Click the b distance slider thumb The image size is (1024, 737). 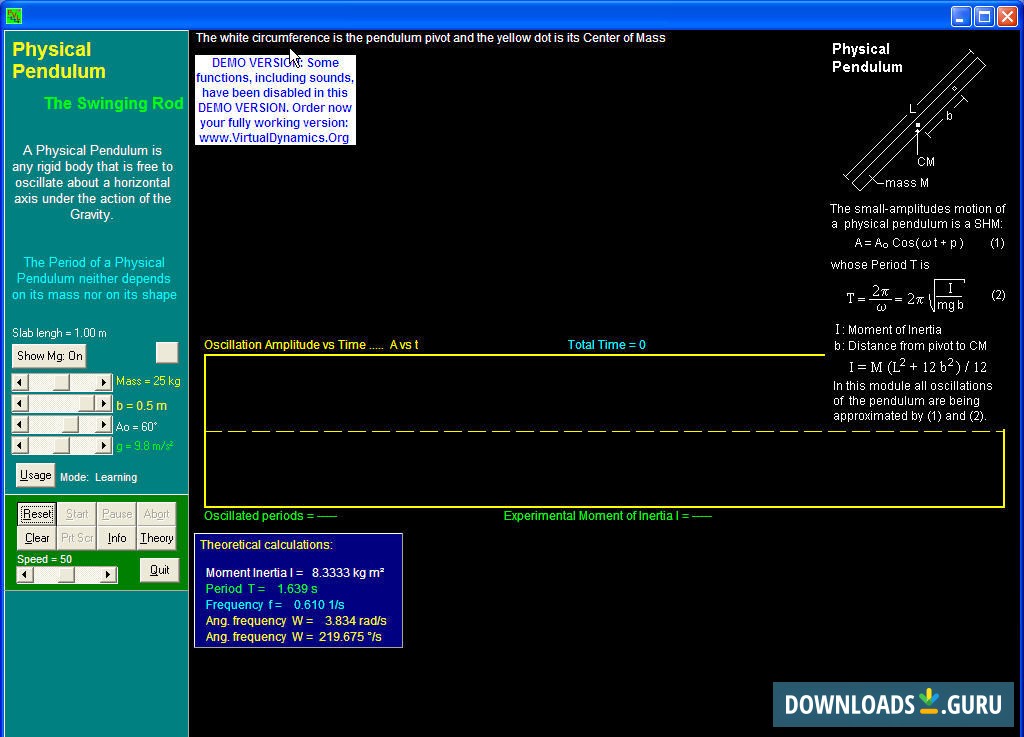point(86,404)
